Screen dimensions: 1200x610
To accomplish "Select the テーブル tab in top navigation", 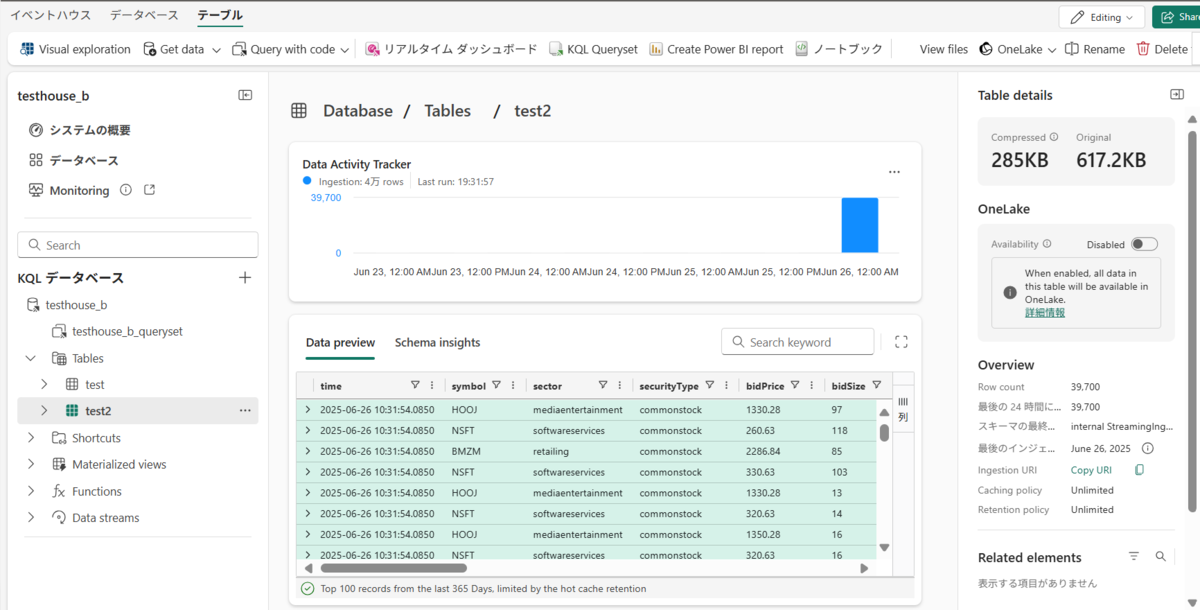I will (220, 15).
